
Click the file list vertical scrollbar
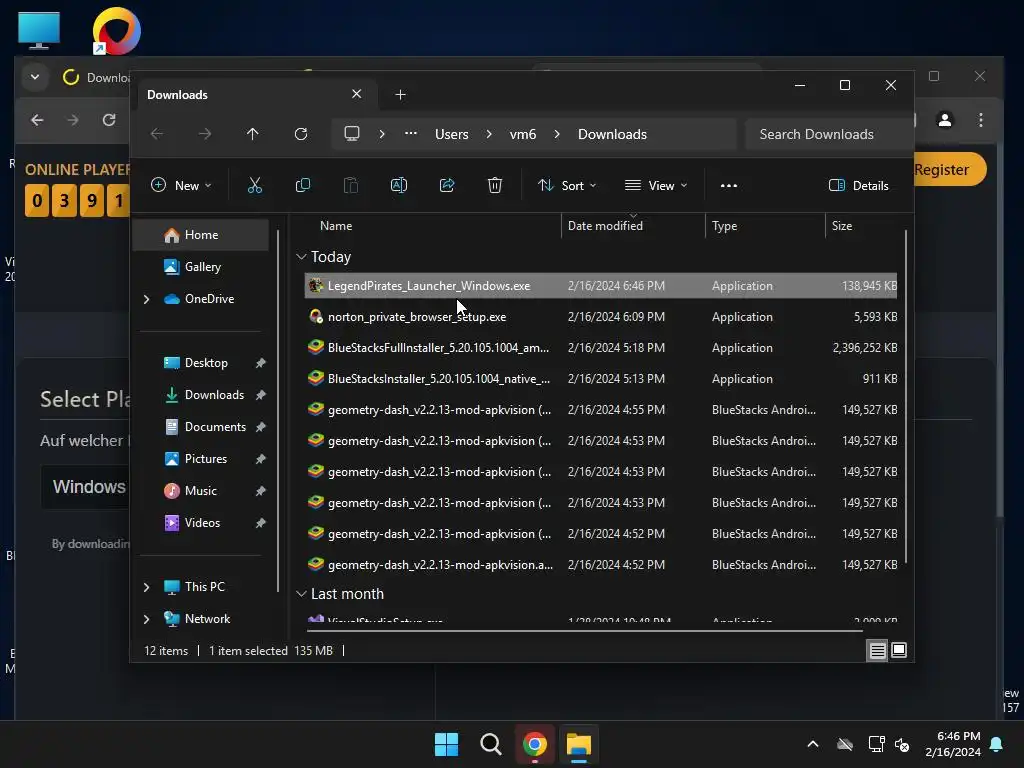click(905, 396)
